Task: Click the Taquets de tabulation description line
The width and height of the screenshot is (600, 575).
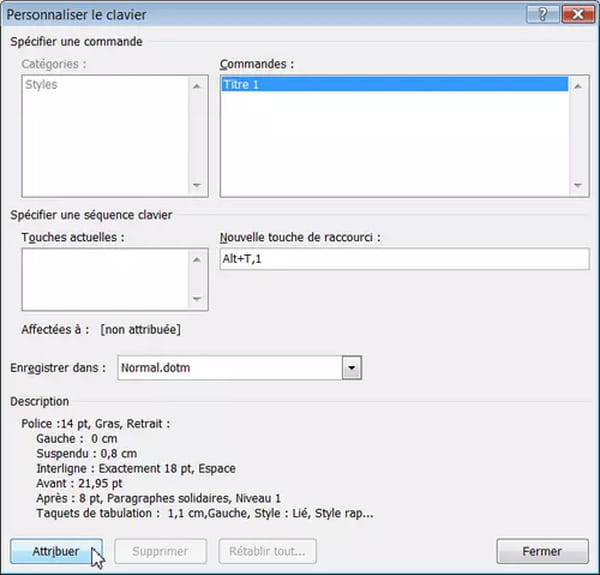Action: pos(205,513)
